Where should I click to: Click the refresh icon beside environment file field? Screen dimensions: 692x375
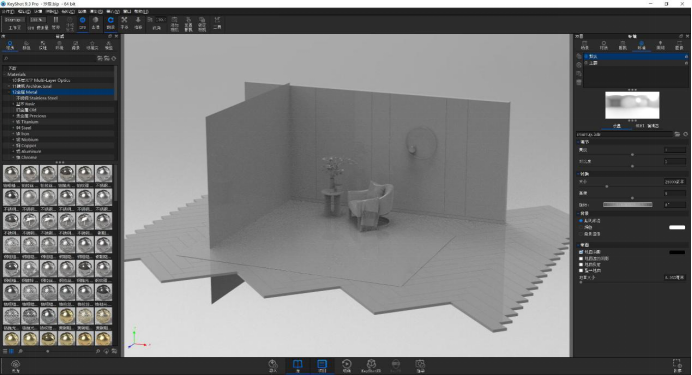(x=685, y=134)
